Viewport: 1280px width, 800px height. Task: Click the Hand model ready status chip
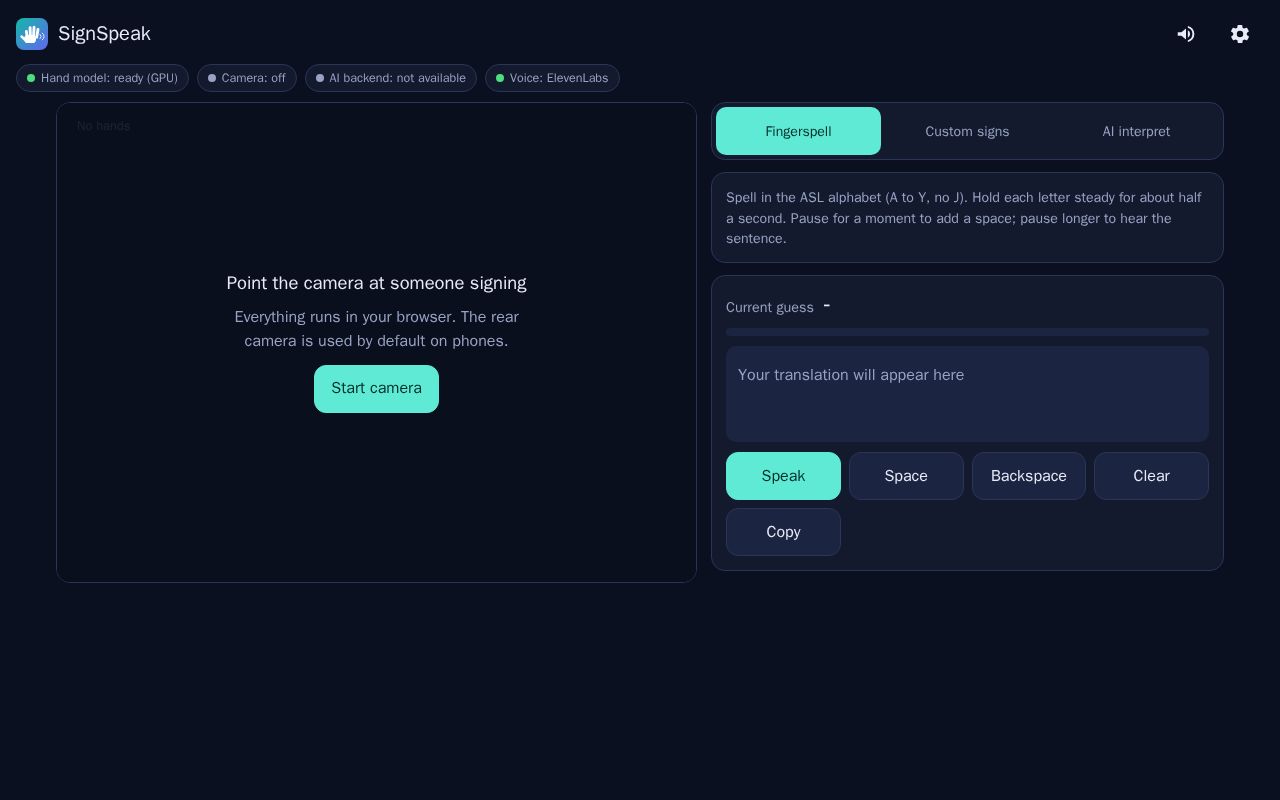[x=102, y=78]
